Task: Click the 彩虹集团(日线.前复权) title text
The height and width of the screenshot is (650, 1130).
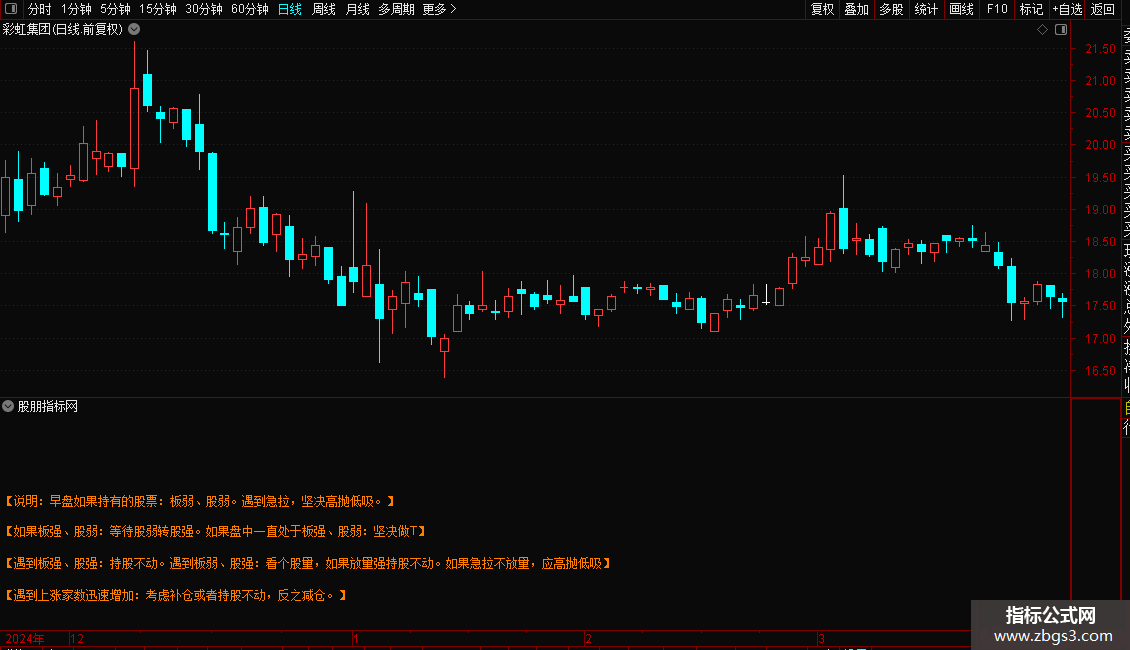Action: tap(63, 30)
